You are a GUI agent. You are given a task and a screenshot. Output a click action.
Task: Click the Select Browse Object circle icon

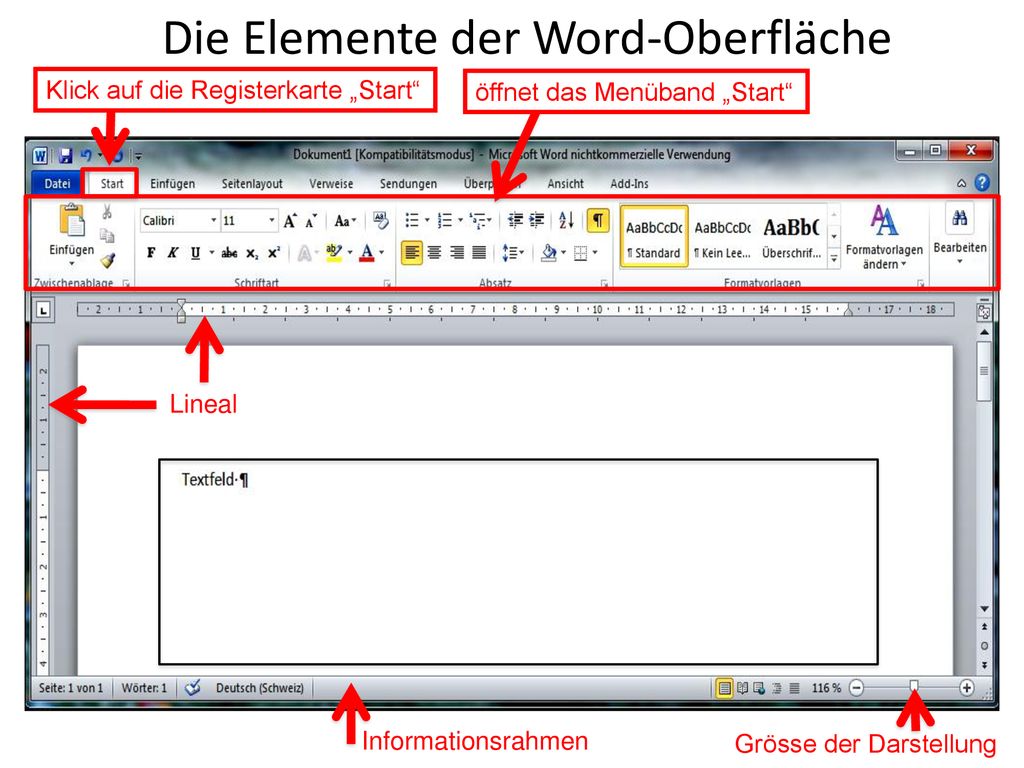point(984,646)
